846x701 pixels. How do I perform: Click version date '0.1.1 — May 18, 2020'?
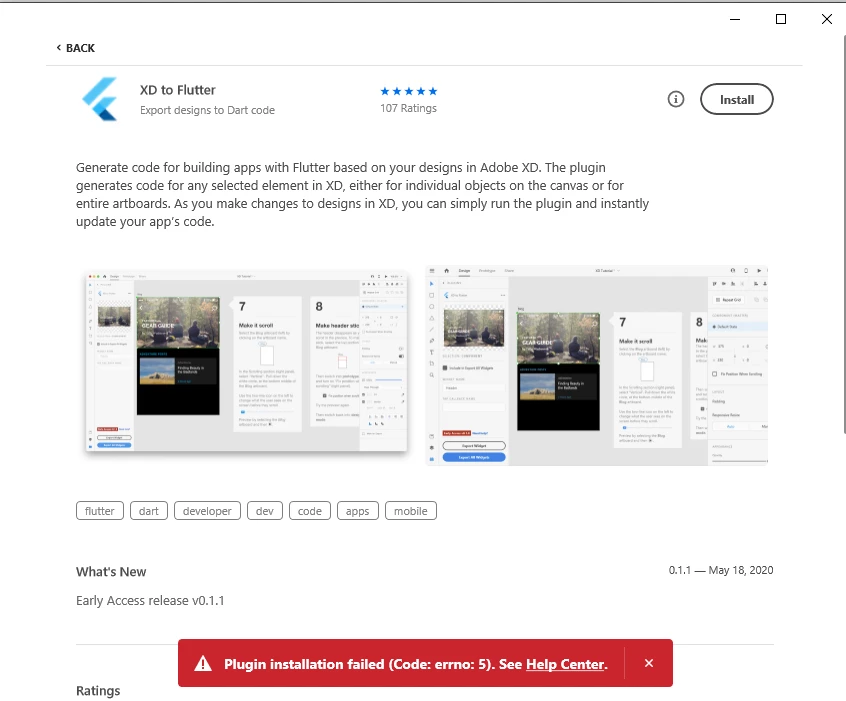tap(721, 570)
